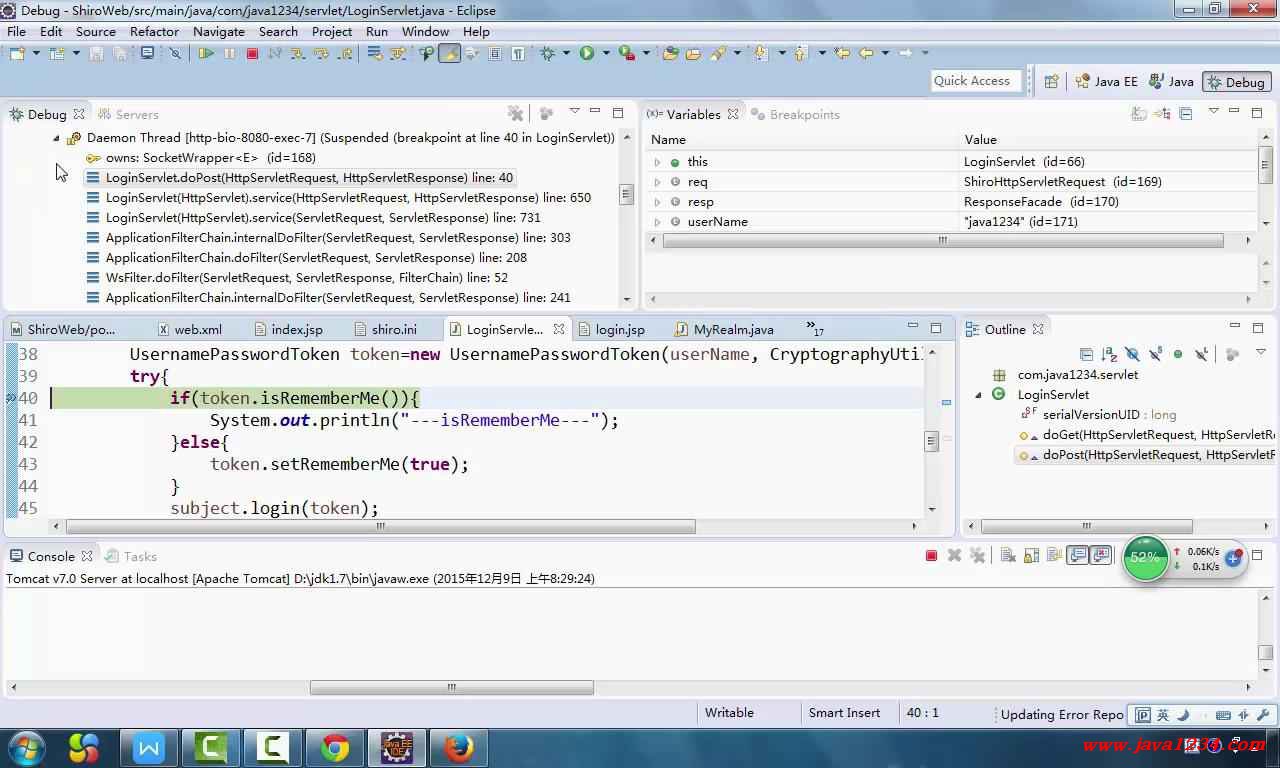This screenshot has width=1280, height=768.
Task: Switch to the shiro.ini editor tab
Action: 384,329
